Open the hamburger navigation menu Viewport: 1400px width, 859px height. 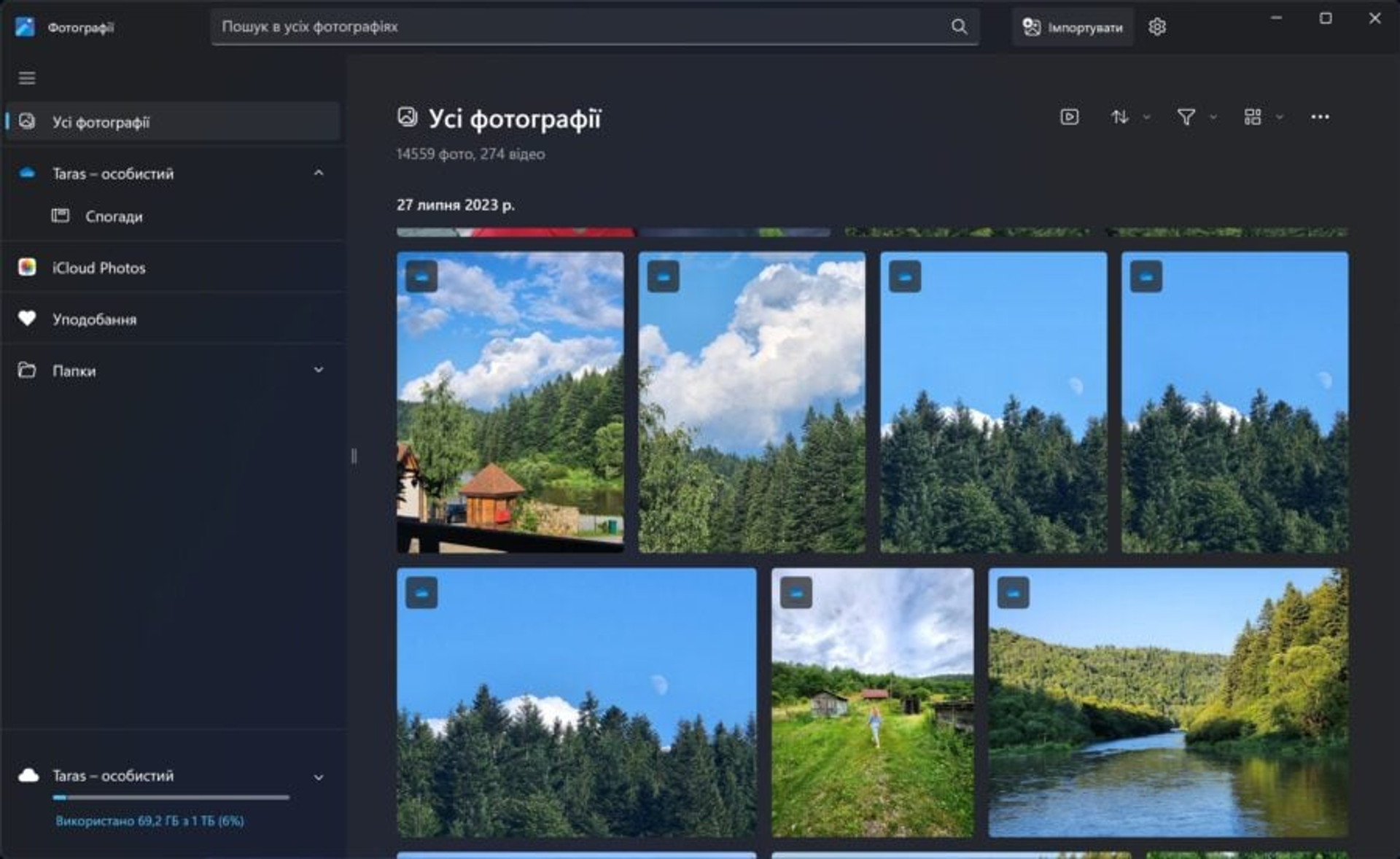coord(27,78)
